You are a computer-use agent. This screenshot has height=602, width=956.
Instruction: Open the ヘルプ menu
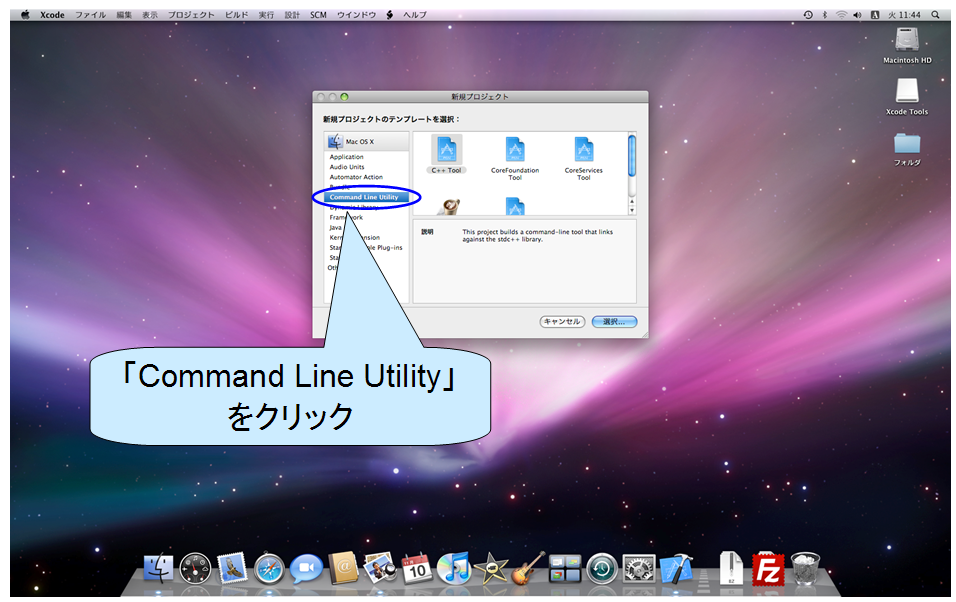click(x=415, y=15)
